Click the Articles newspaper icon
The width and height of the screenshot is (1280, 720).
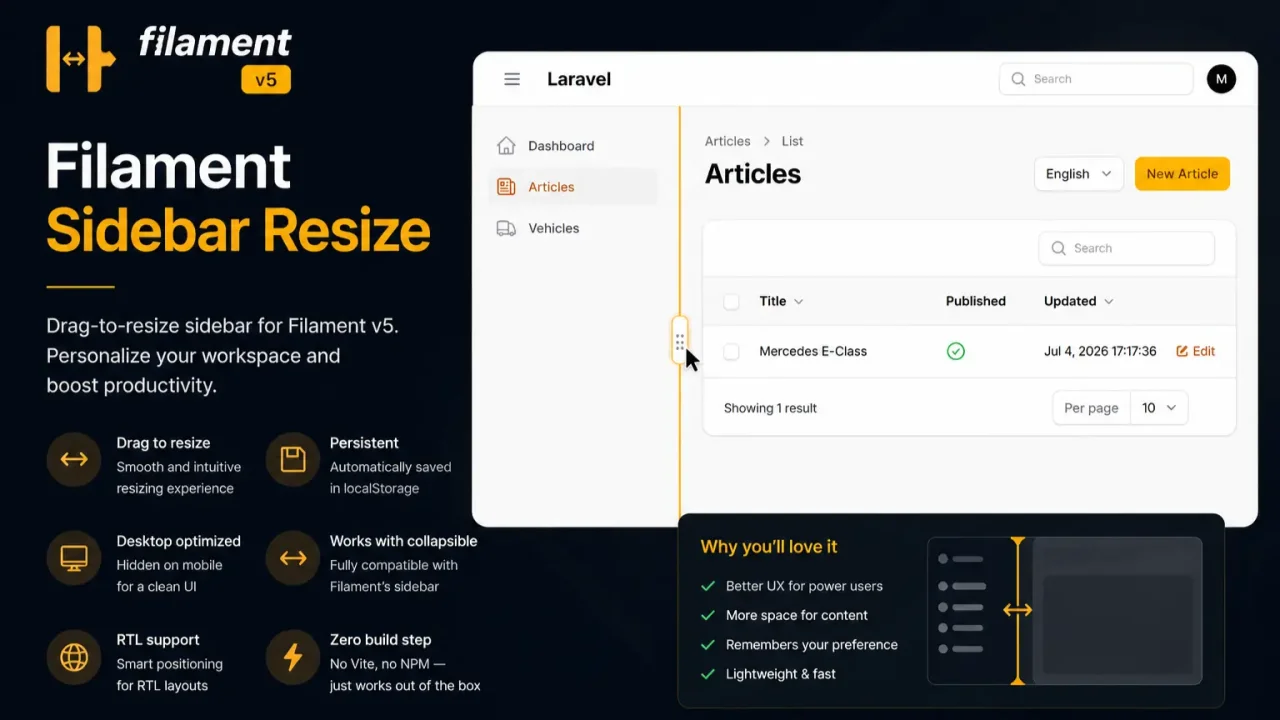506,187
